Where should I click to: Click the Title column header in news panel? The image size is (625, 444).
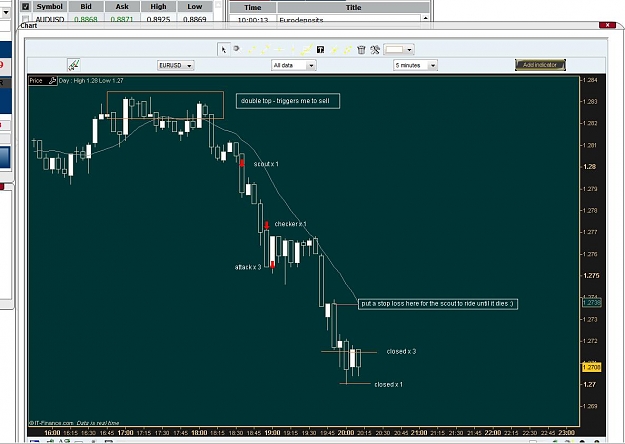(x=353, y=8)
